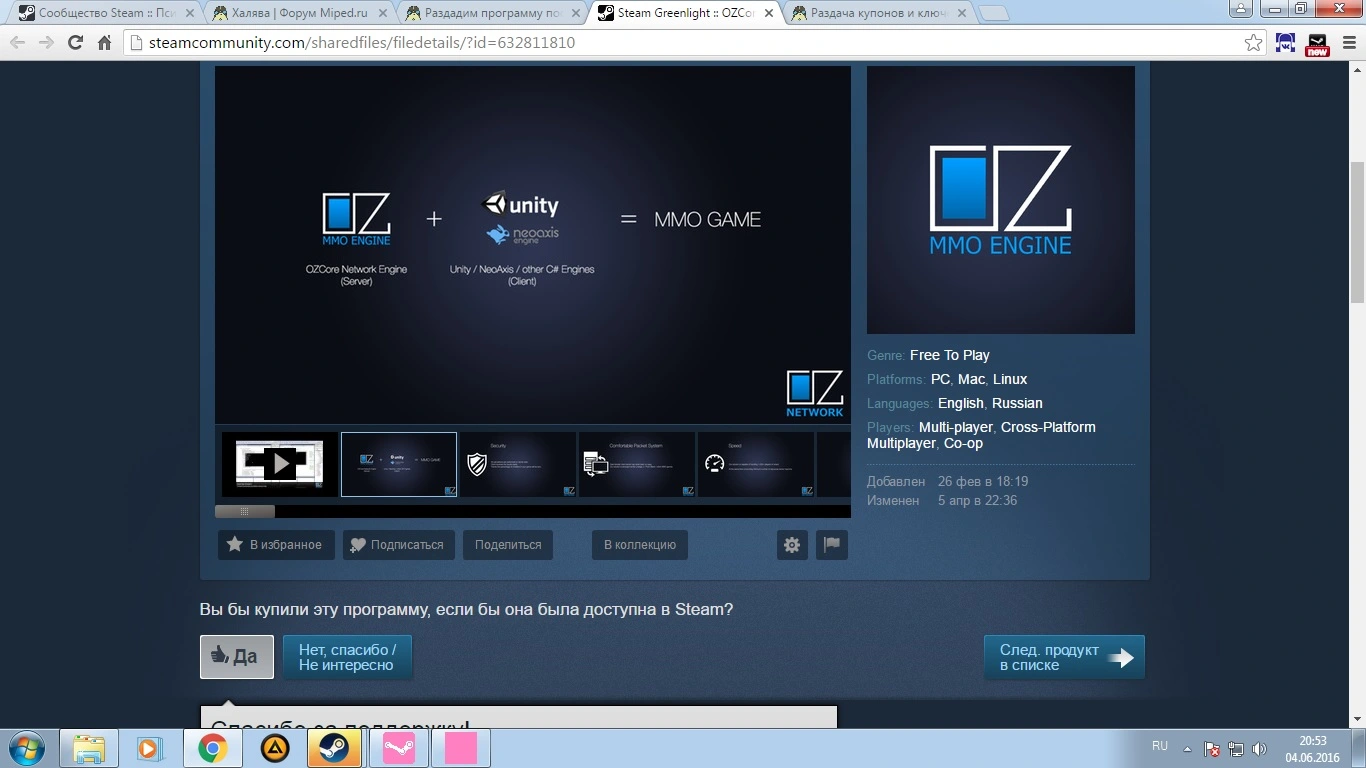The width and height of the screenshot is (1366, 768).
Task: Click the 'English' language link
Action: click(961, 403)
